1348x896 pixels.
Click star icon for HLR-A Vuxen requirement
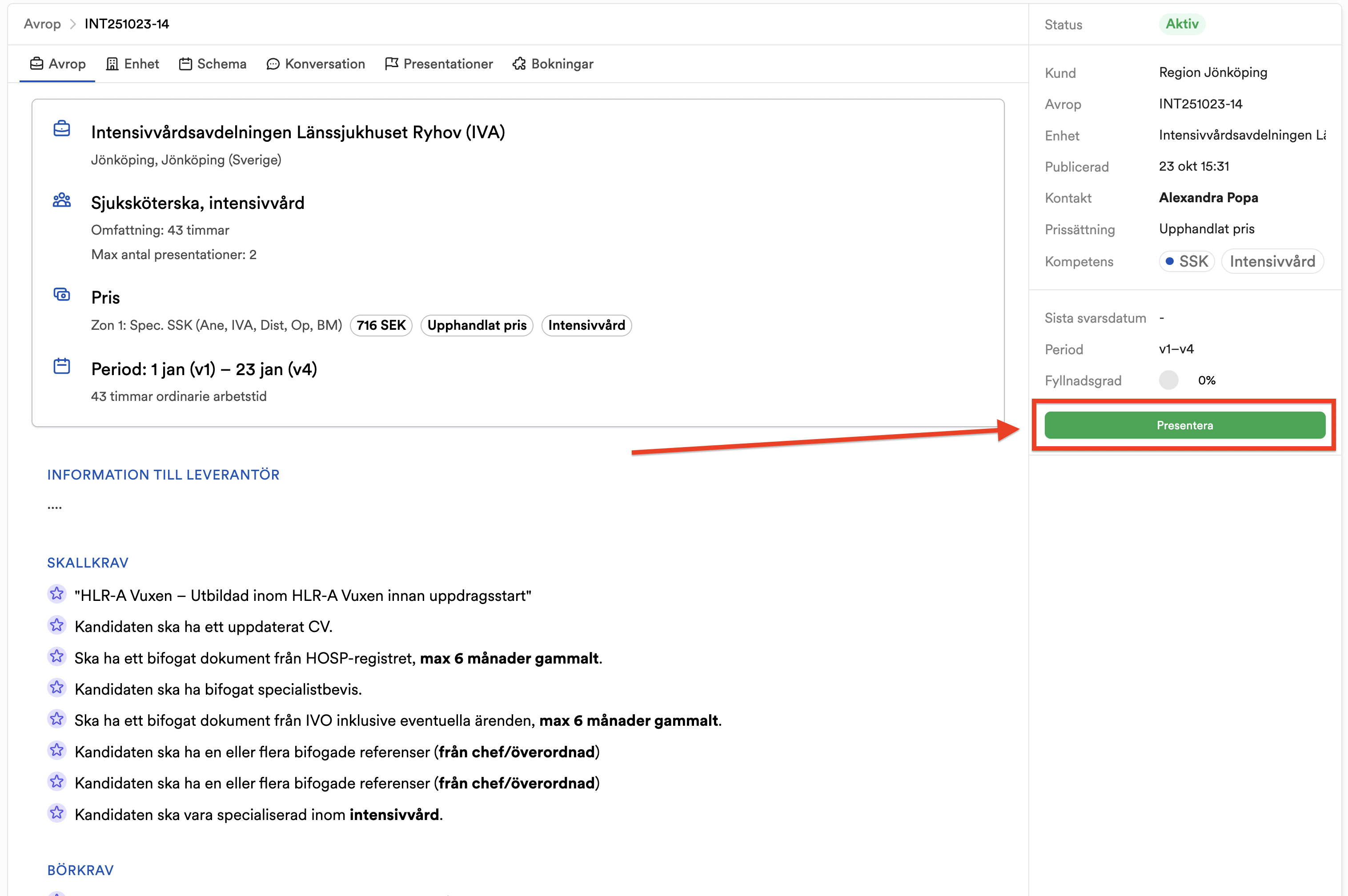pyautogui.click(x=56, y=594)
